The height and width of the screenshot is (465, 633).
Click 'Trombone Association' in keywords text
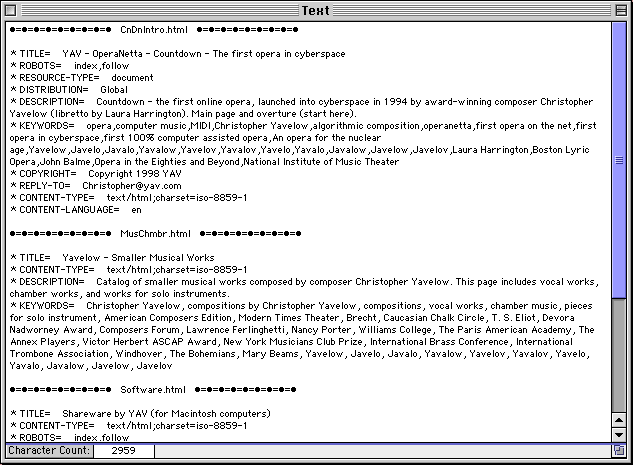click(59, 354)
